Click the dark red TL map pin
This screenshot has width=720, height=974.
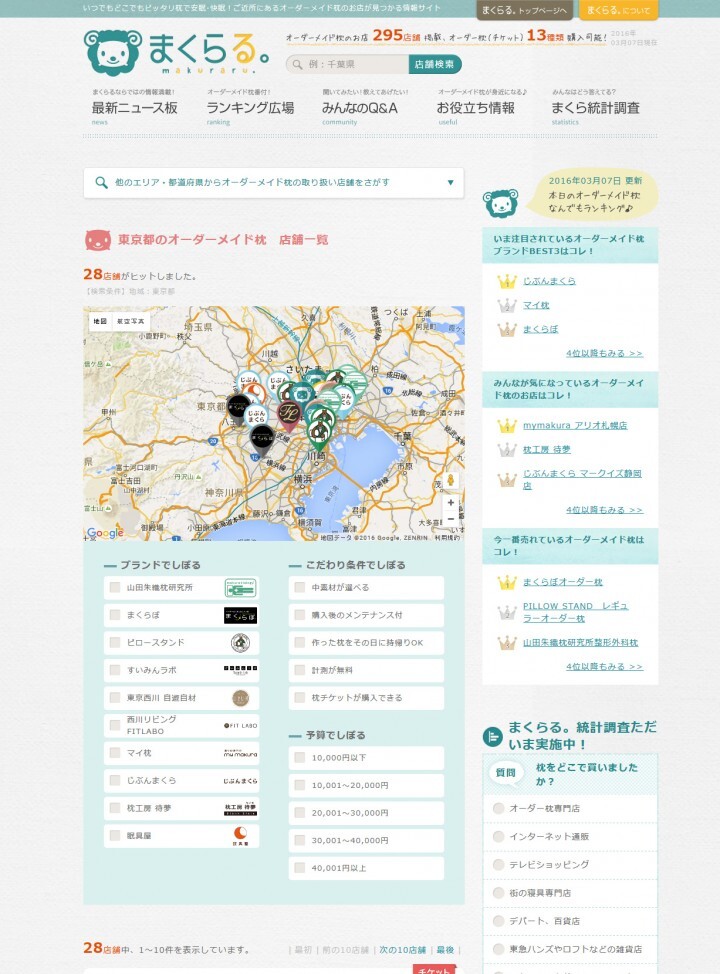289,416
